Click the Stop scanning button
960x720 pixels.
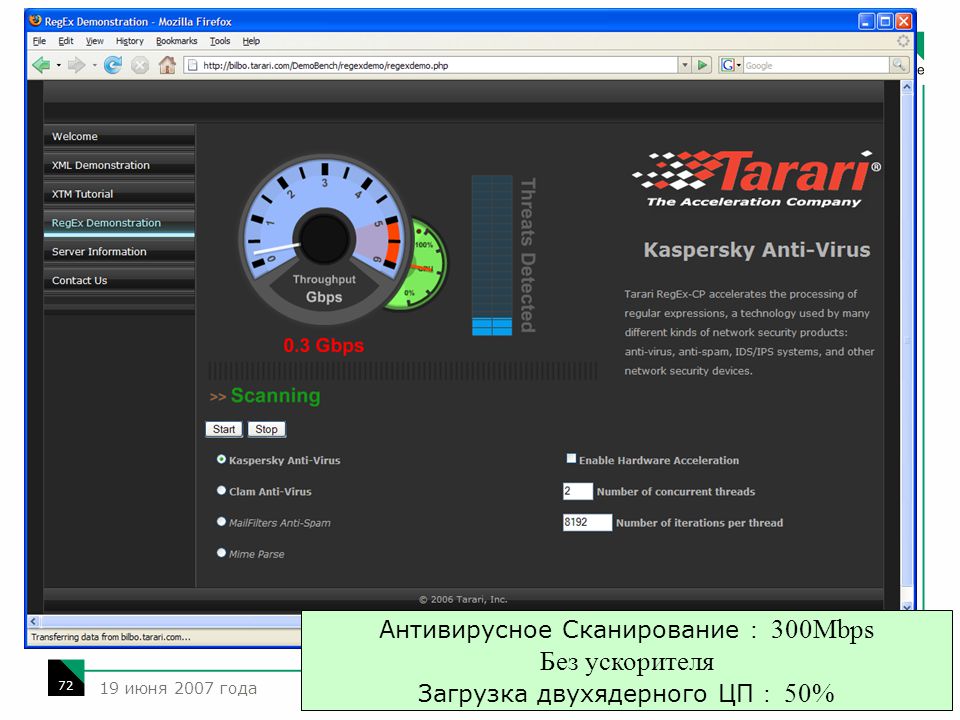[x=266, y=429]
